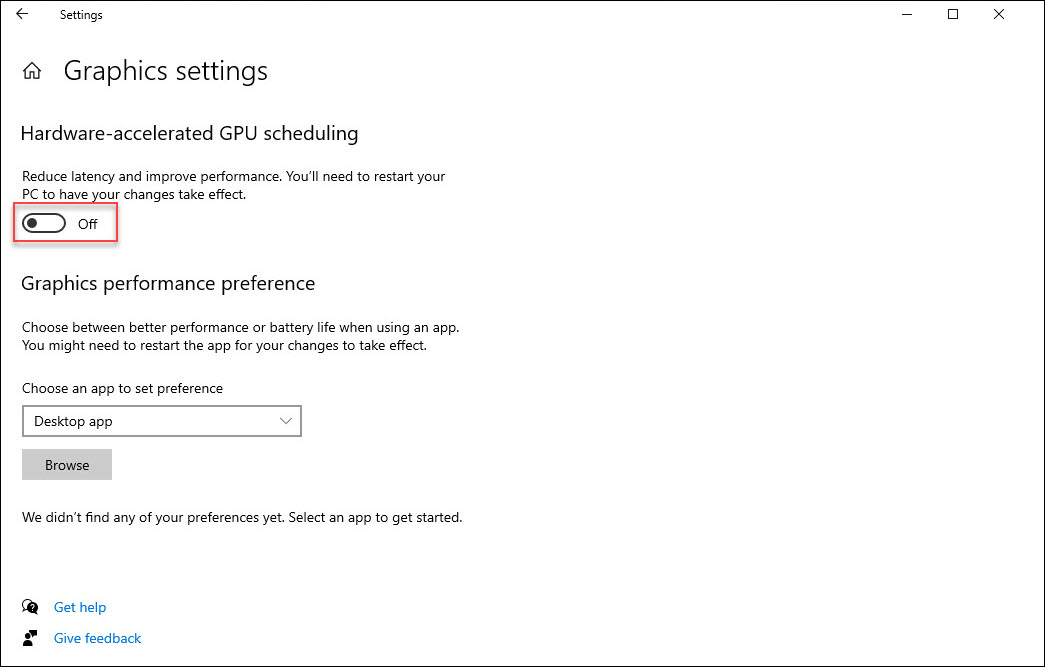Screen dimensions: 1045x667
Task: Select the Graphics performance preference heading
Action: [168, 283]
